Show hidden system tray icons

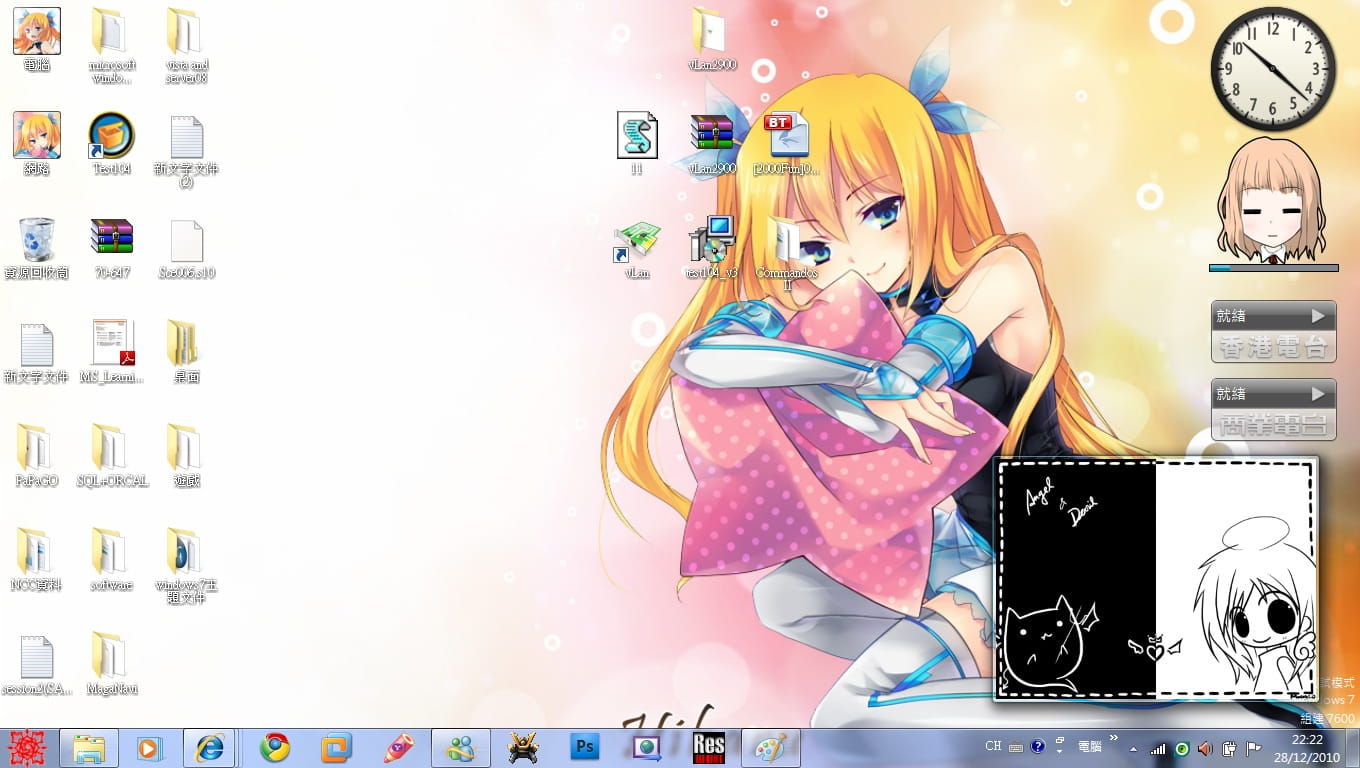[x=1133, y=748]
